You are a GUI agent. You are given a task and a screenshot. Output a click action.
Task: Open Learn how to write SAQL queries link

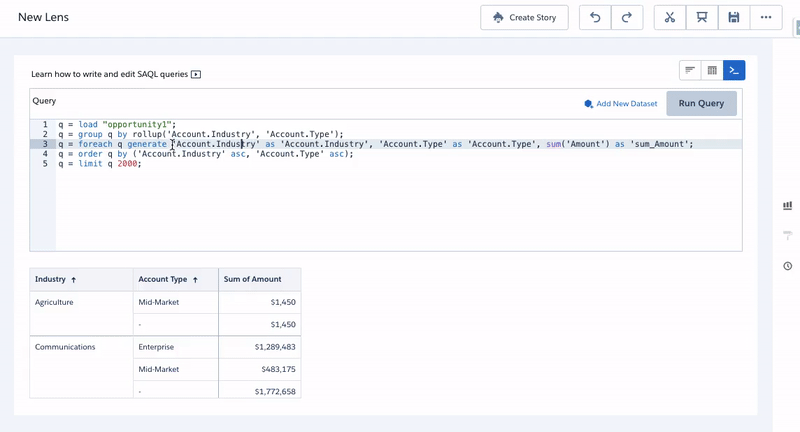coord(110,74)
